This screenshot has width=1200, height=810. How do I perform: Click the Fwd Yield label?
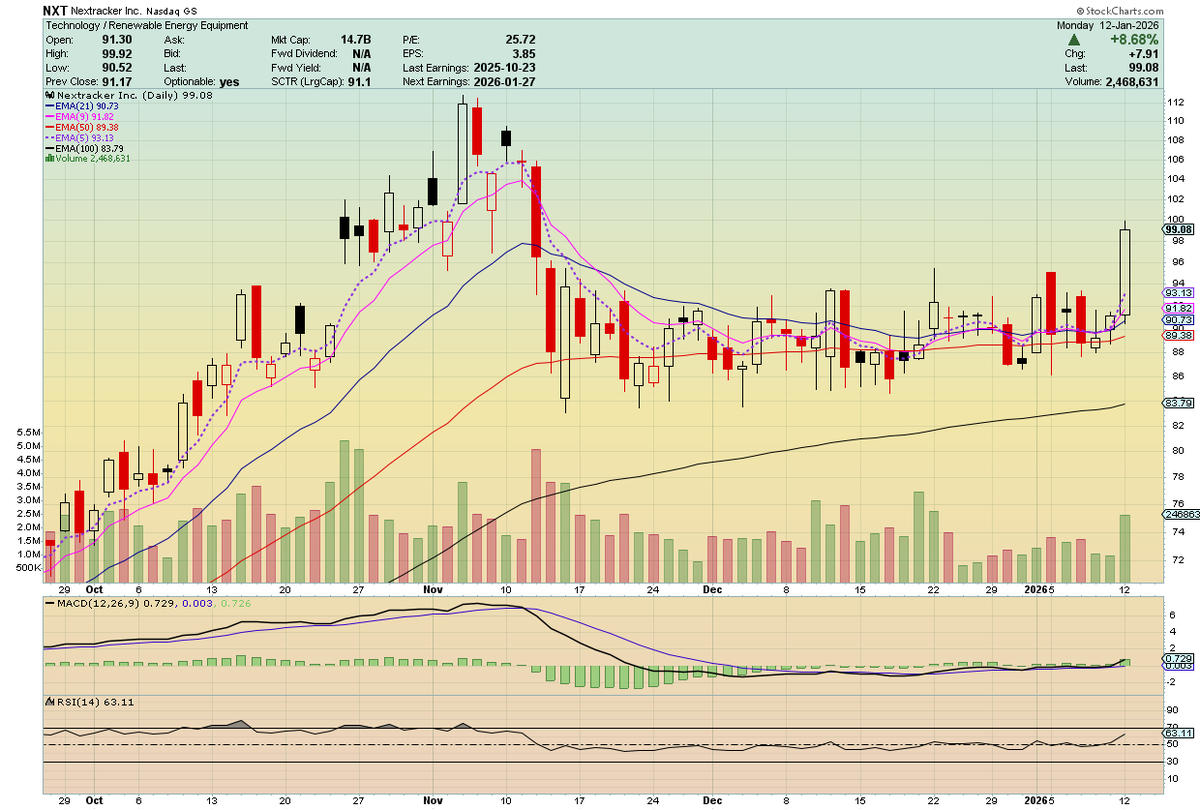294,68
